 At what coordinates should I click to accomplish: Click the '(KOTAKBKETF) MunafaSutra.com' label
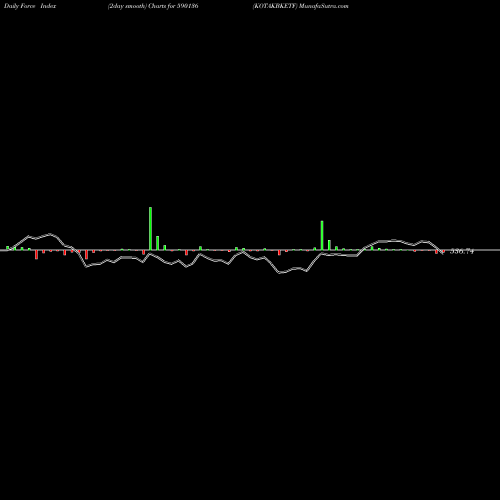click(x=300, y=6)
